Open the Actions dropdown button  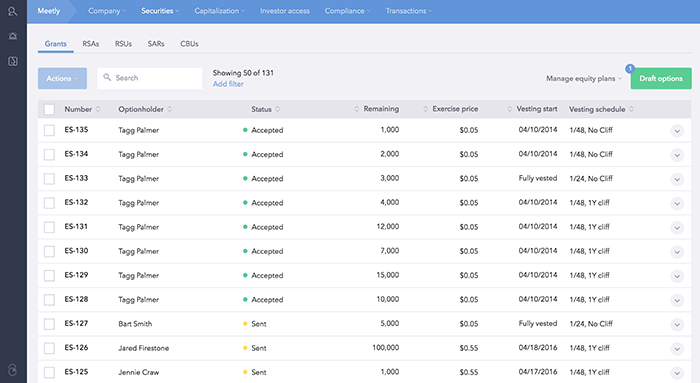(62, 79)
